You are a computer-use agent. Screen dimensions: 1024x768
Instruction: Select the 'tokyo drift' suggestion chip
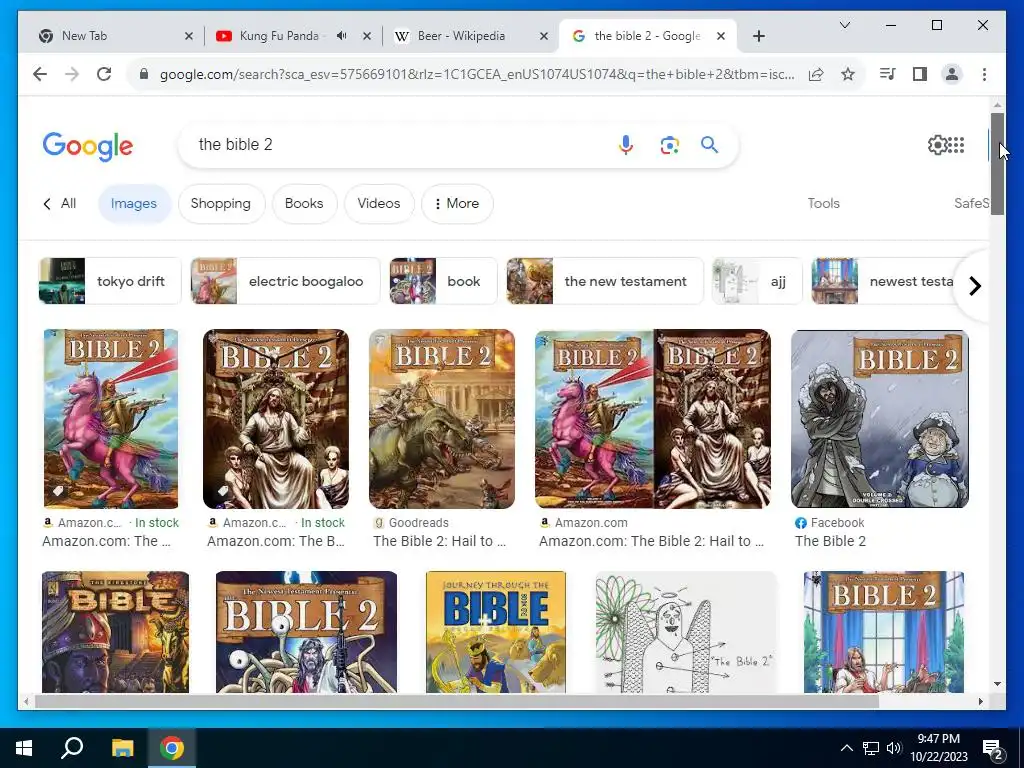click(x=110, y=281)
